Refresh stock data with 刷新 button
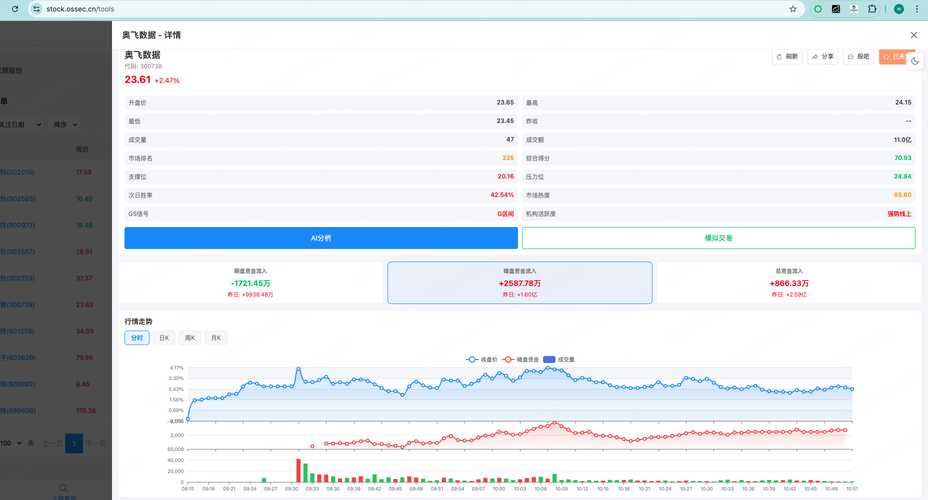 [787, 57]
